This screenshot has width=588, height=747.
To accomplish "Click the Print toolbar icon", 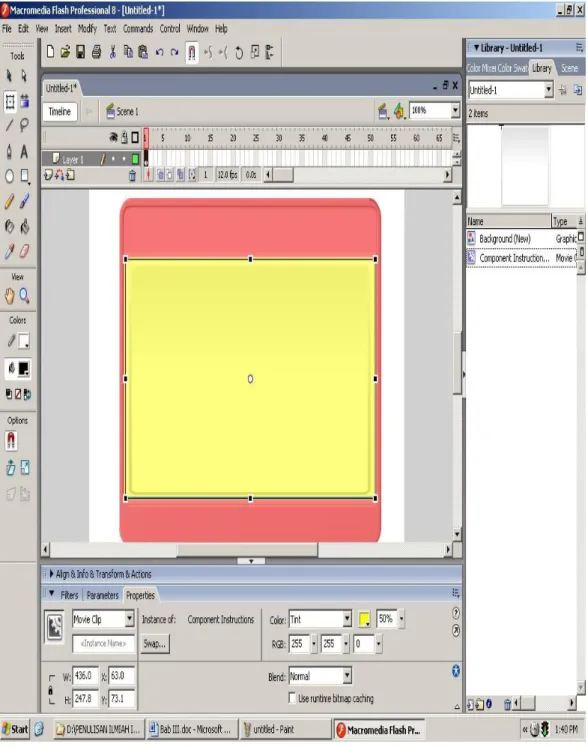I will 96,52.
